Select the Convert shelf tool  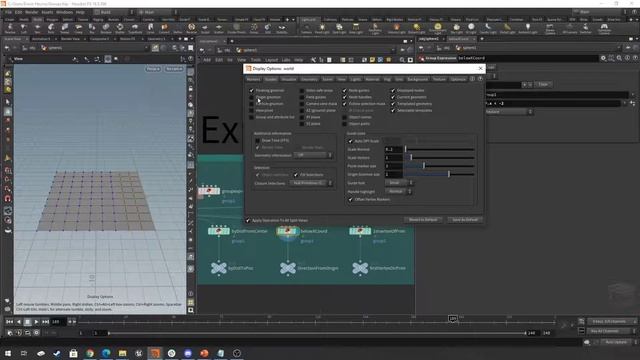coord(164,29)
